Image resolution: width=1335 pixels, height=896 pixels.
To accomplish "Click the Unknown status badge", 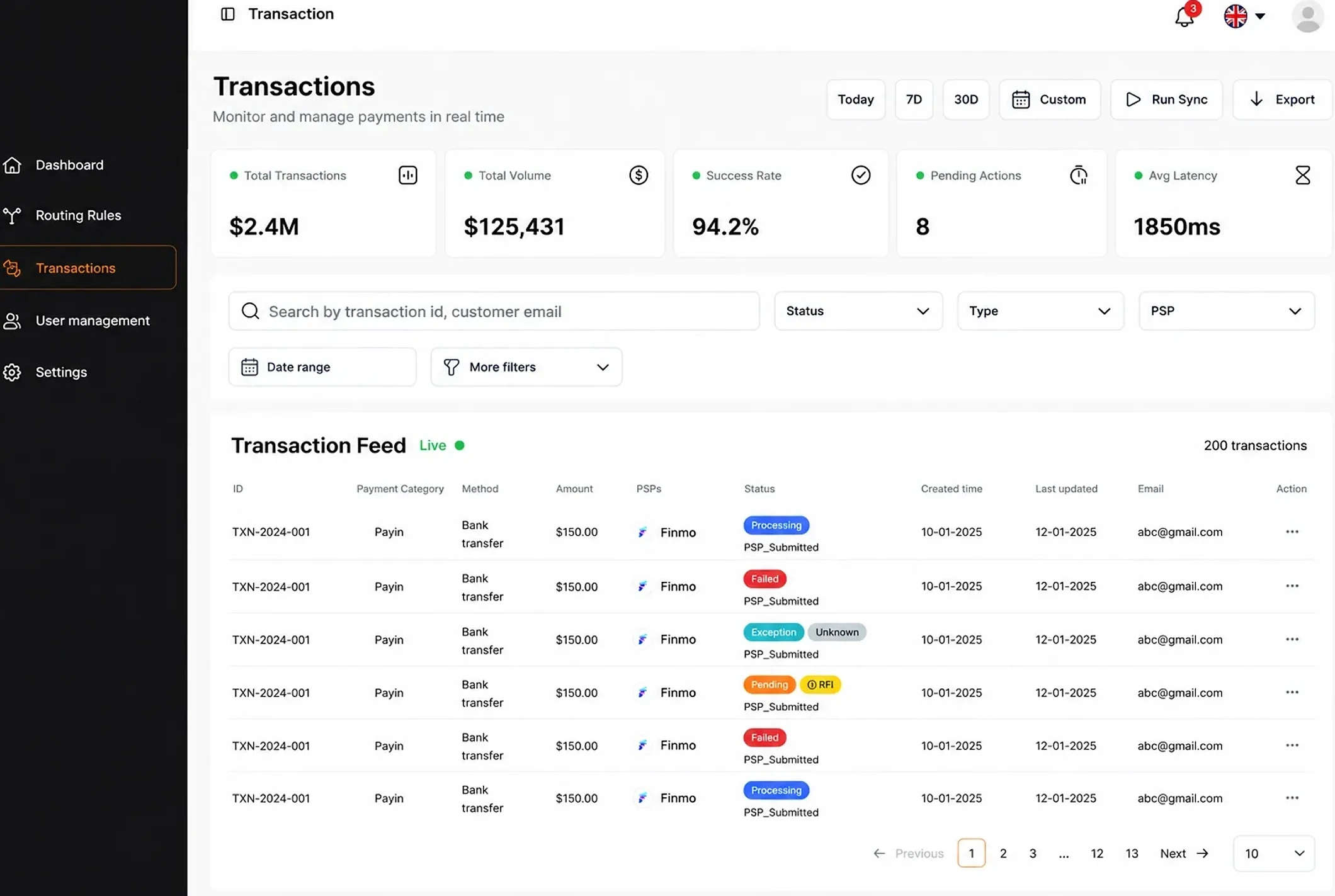I will pos(837,632).
